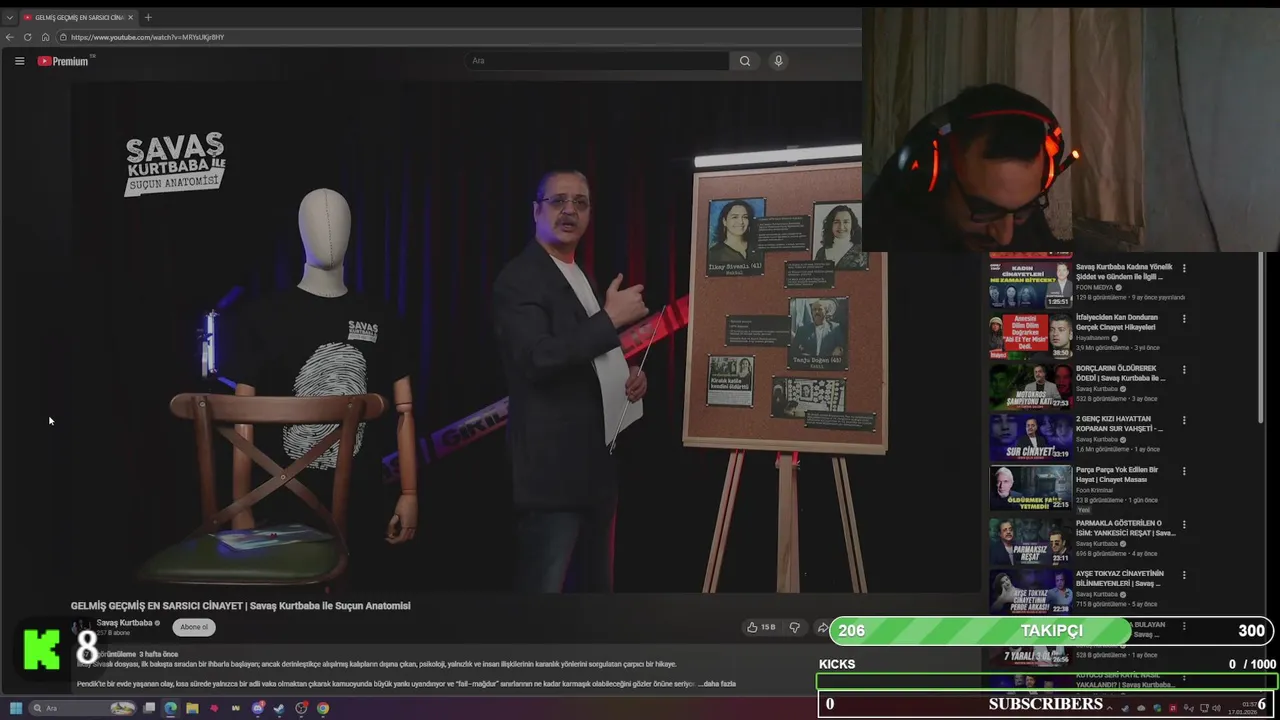Image resolution: width=1280 pixels, height=720 pixels.
Task: Like the video with thumbs-up 15 B
Action: [761, 627]
